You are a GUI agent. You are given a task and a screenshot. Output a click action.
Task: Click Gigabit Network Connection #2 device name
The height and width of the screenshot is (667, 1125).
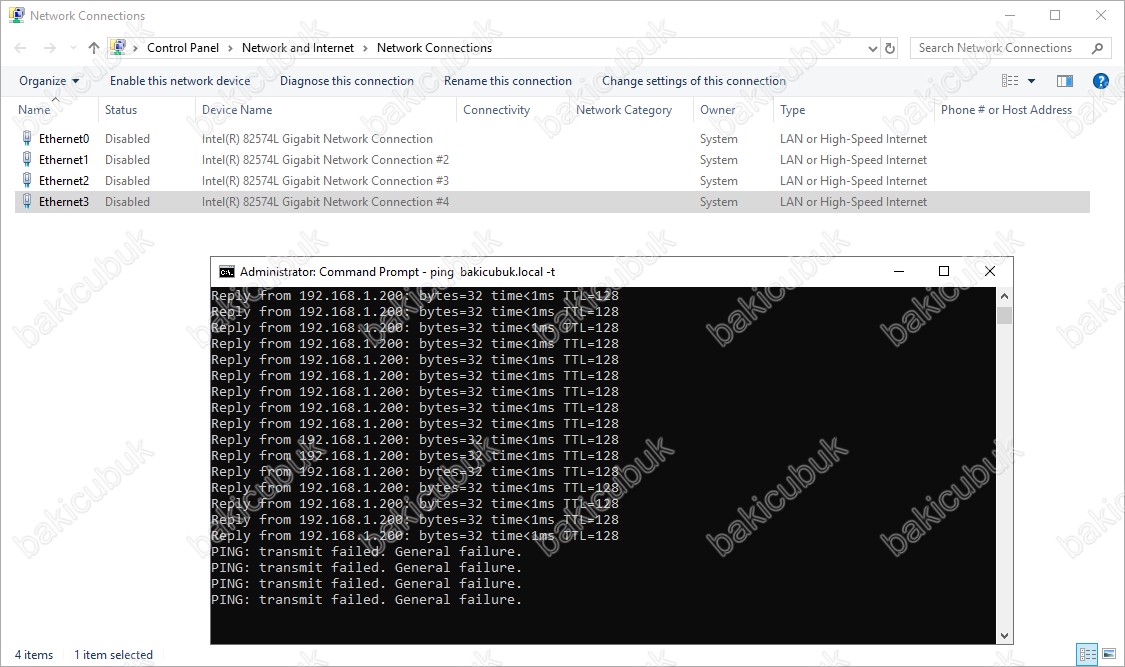click(325, 159)
